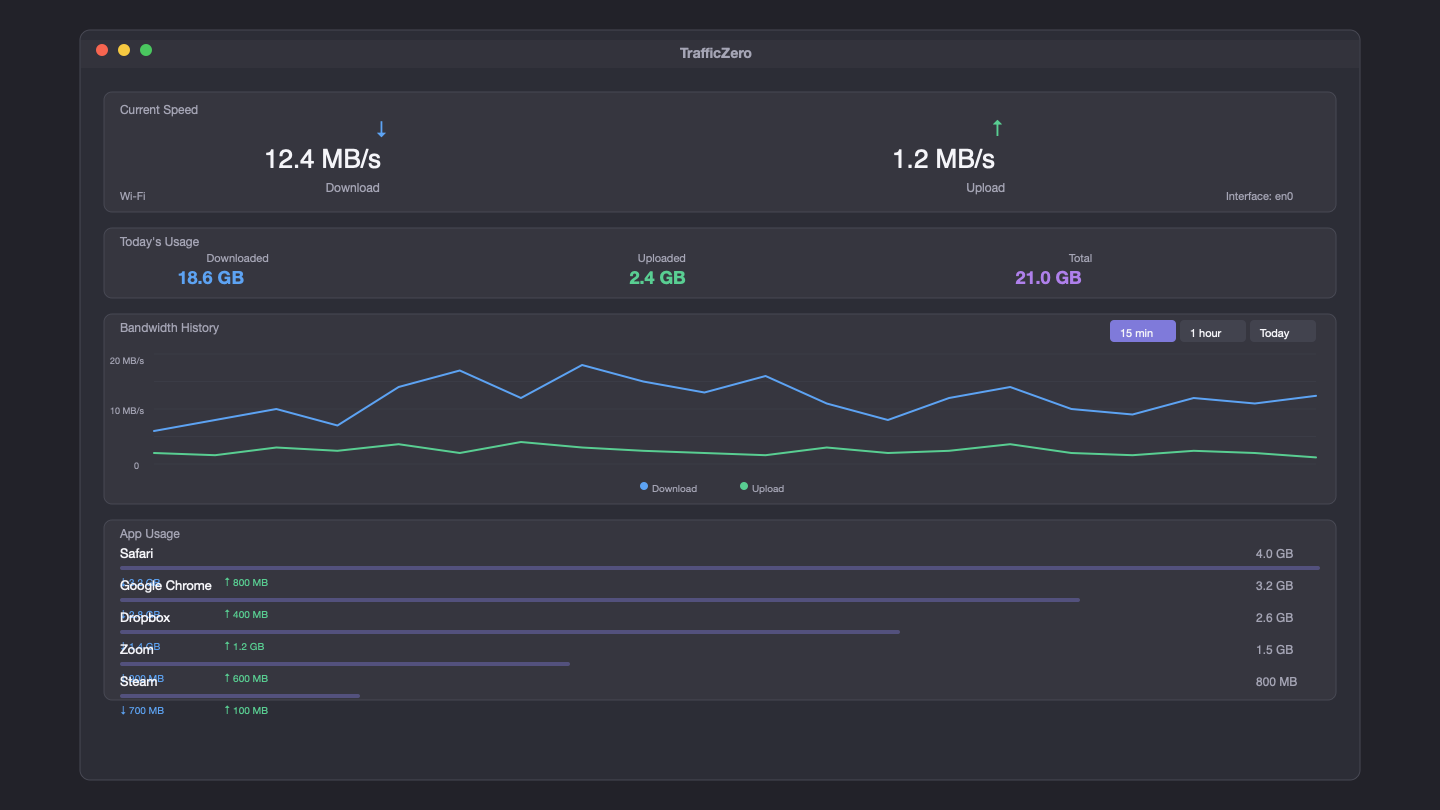This screenshot has height=810, width=1440.
Task: Click the blue Download legend dot
Action: [x=644, y=487]
